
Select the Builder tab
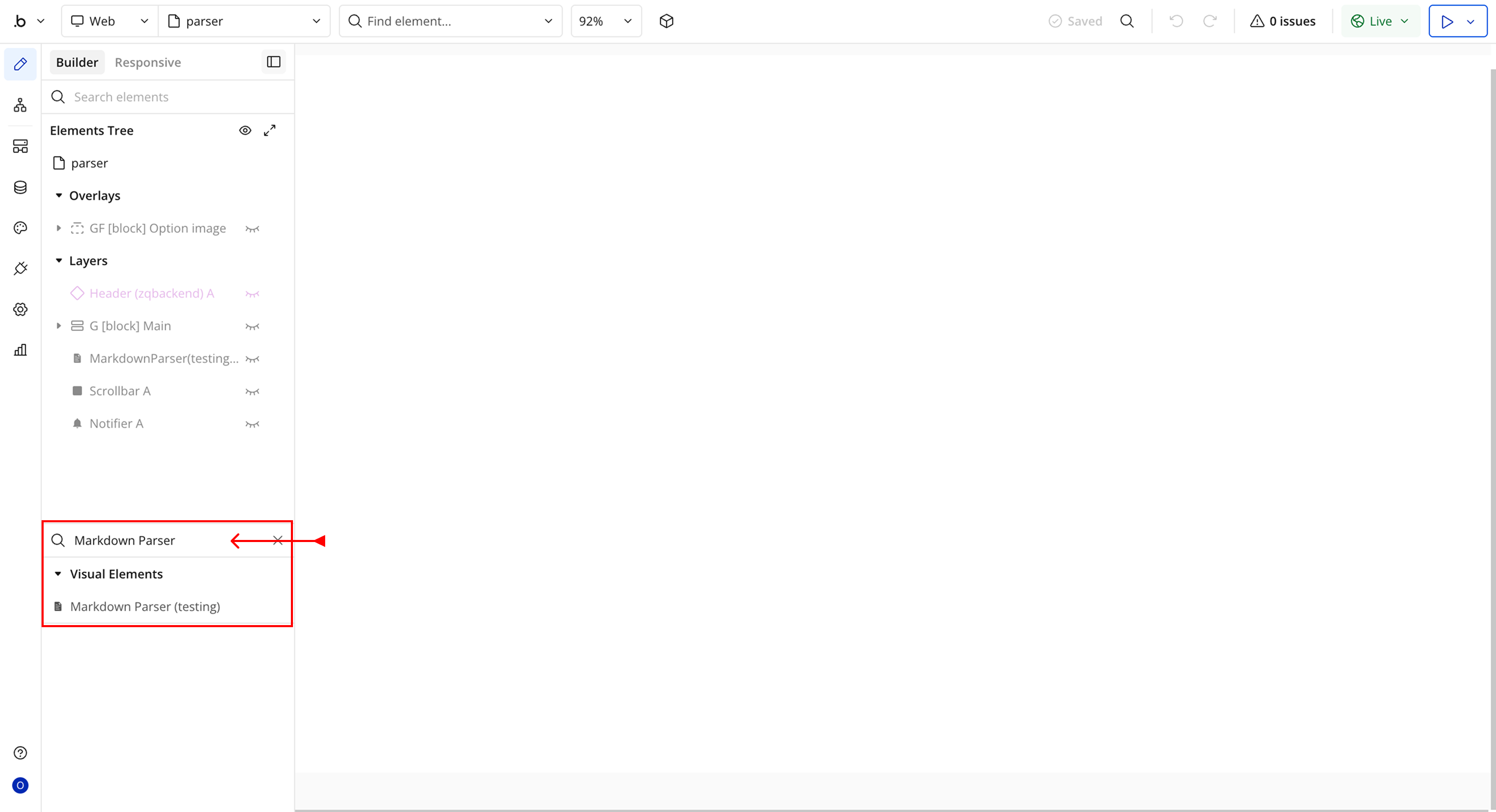(77, 62)
